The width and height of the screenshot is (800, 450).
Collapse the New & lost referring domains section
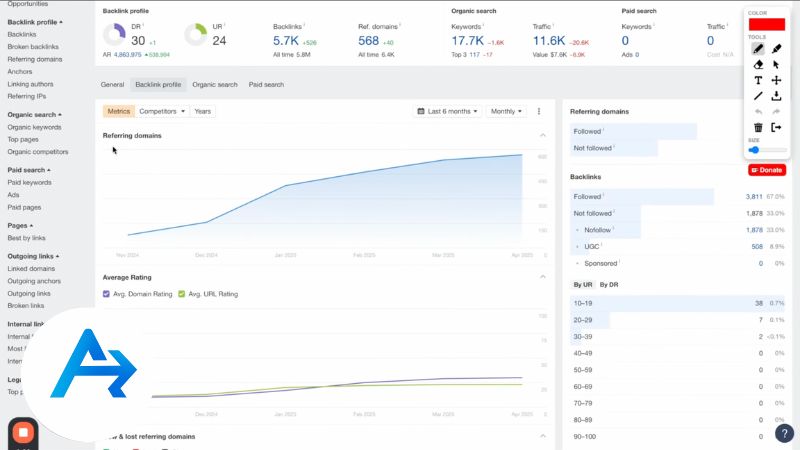[543, 436]
